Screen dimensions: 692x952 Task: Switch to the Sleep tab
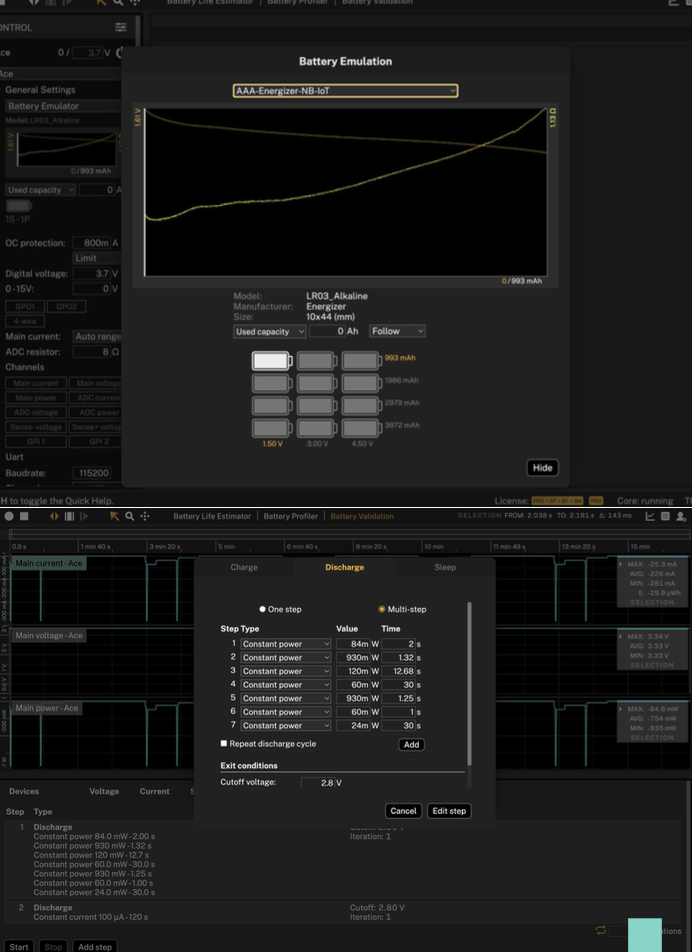pyautogui.click(x=445, y=567)
